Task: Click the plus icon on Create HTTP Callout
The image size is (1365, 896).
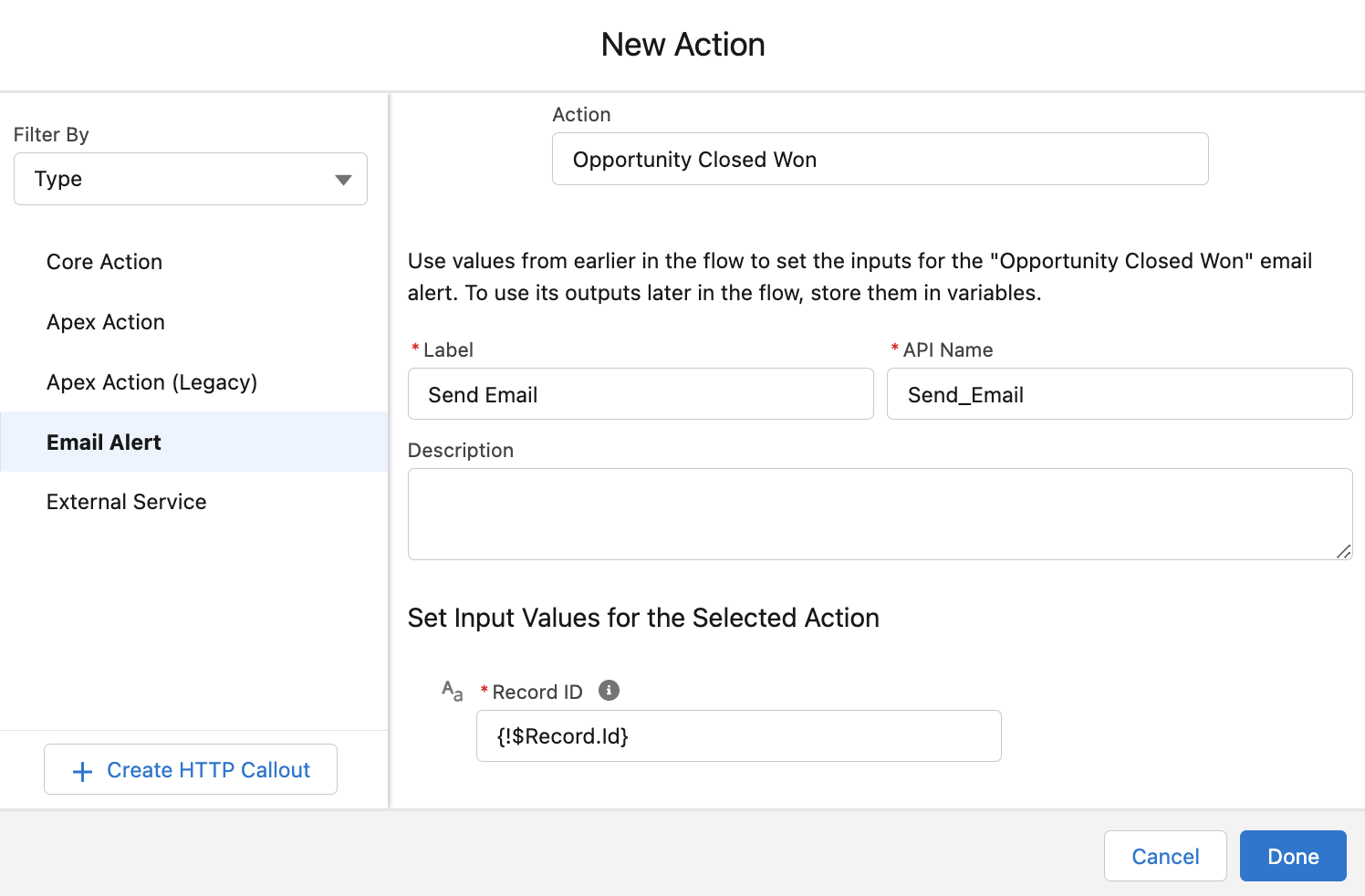Action: point(82,771)
